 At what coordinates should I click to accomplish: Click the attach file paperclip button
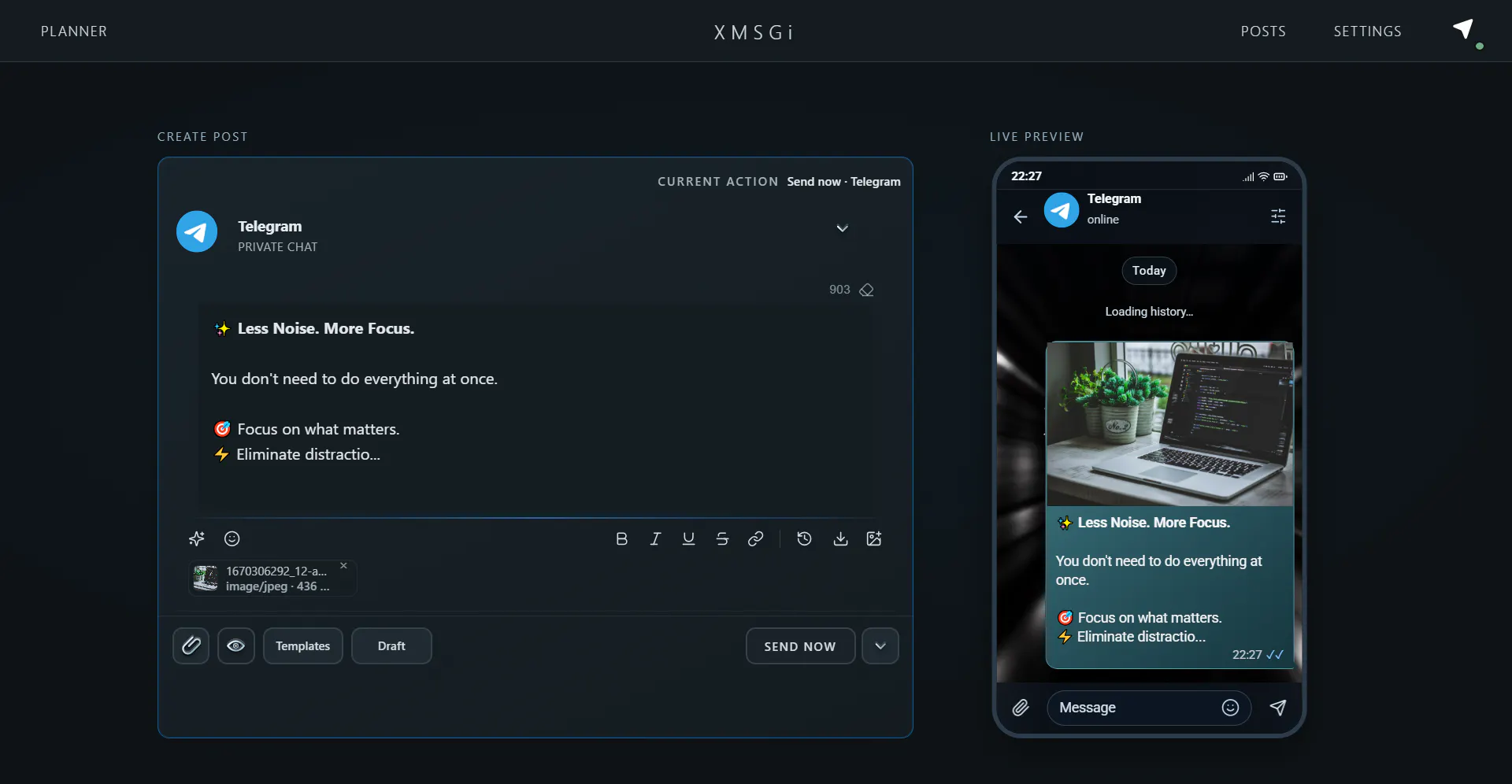click(191, 645)
